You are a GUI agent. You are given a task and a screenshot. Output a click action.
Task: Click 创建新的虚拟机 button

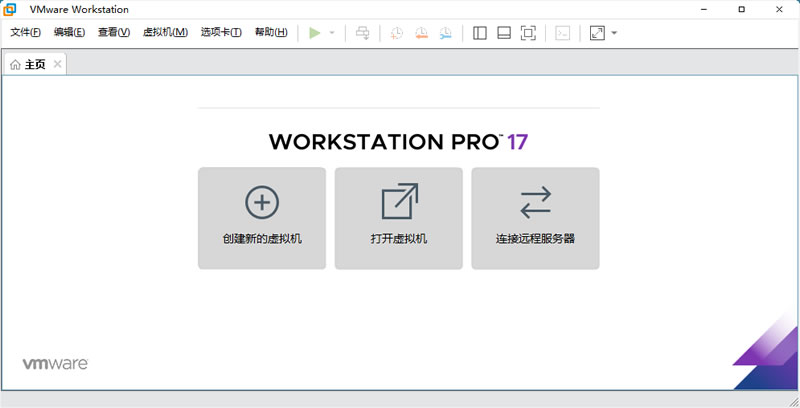pos(262,218)
